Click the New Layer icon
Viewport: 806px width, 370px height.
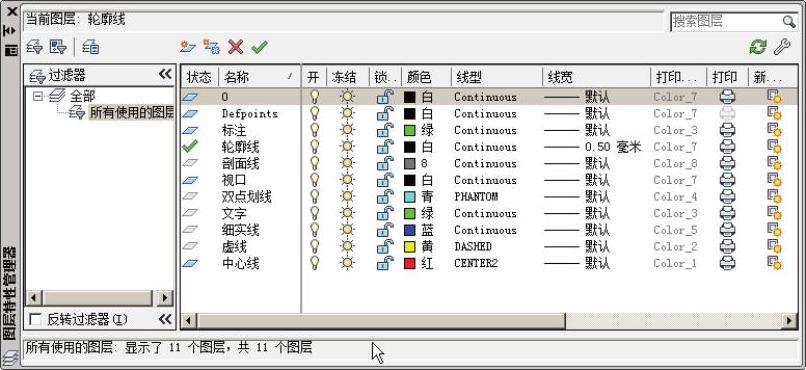point(188,47)
